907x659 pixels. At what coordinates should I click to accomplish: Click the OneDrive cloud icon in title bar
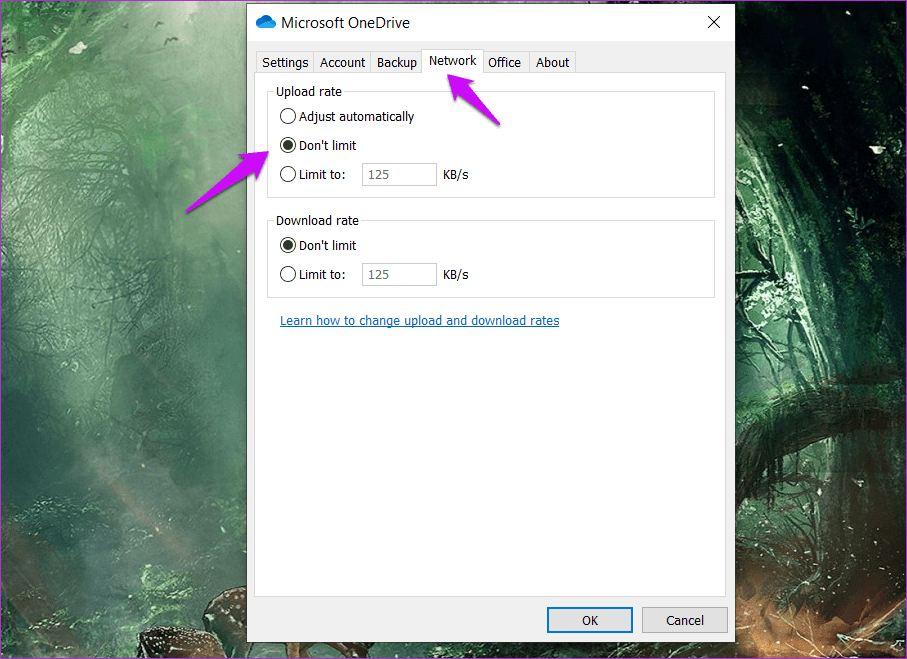266,22
